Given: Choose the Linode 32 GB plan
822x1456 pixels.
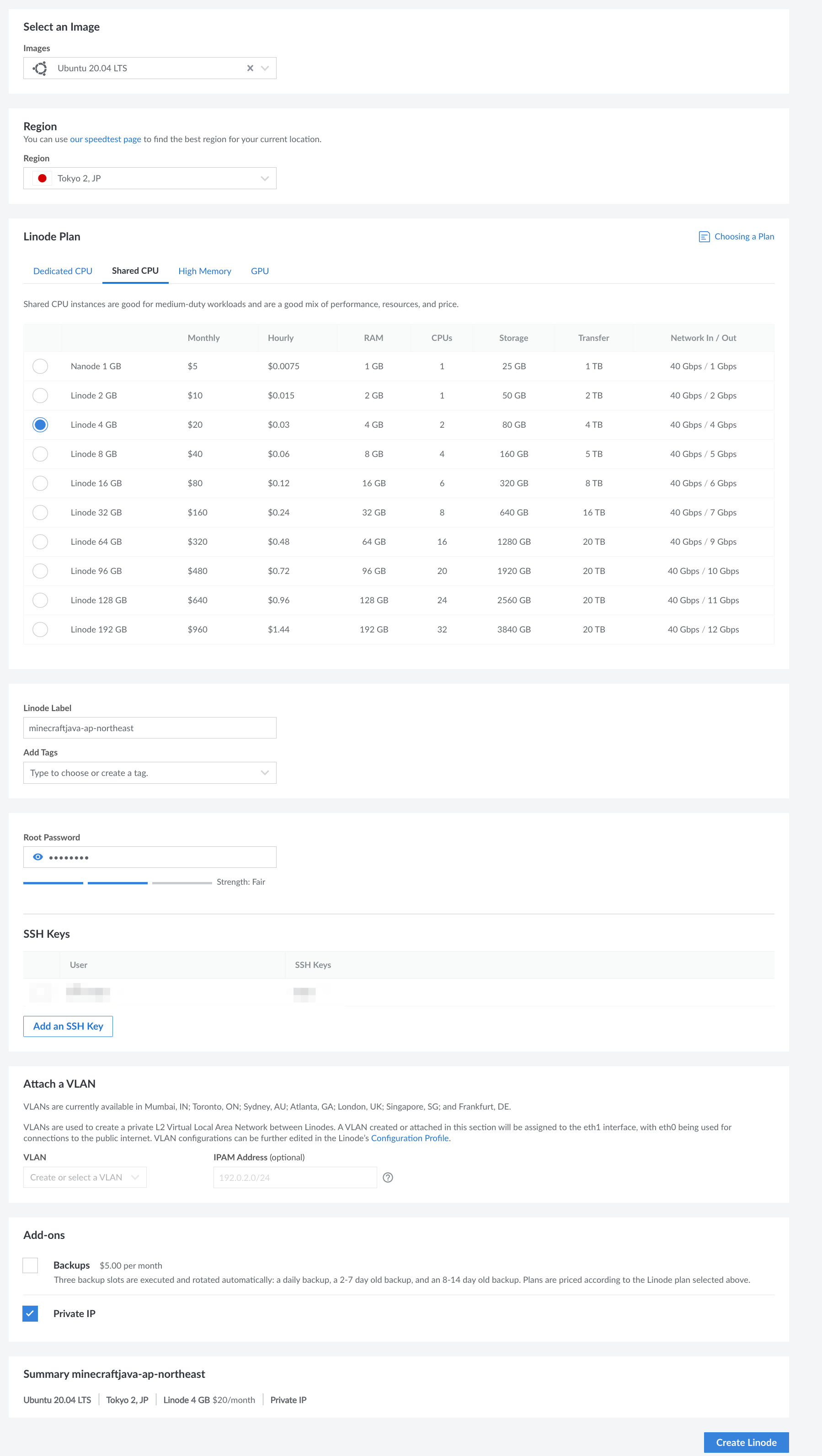Looking at the screenshot, I should [x=40, y=513].
